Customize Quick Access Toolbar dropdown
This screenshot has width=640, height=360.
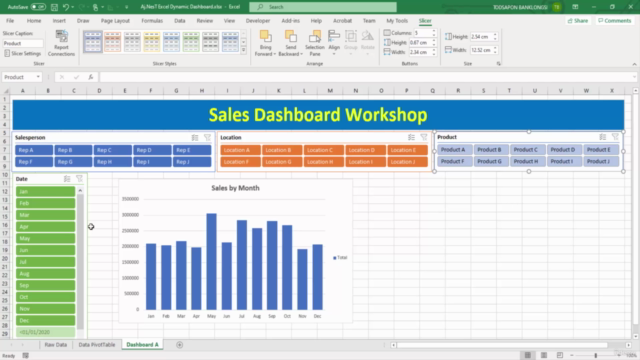pos(127,7)
